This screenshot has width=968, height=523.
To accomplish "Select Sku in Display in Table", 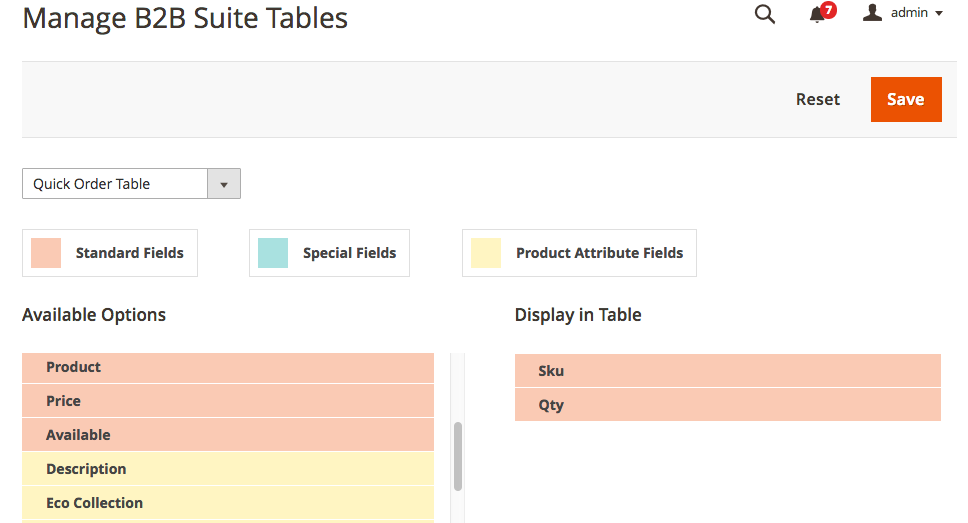I will pos(727,371).
